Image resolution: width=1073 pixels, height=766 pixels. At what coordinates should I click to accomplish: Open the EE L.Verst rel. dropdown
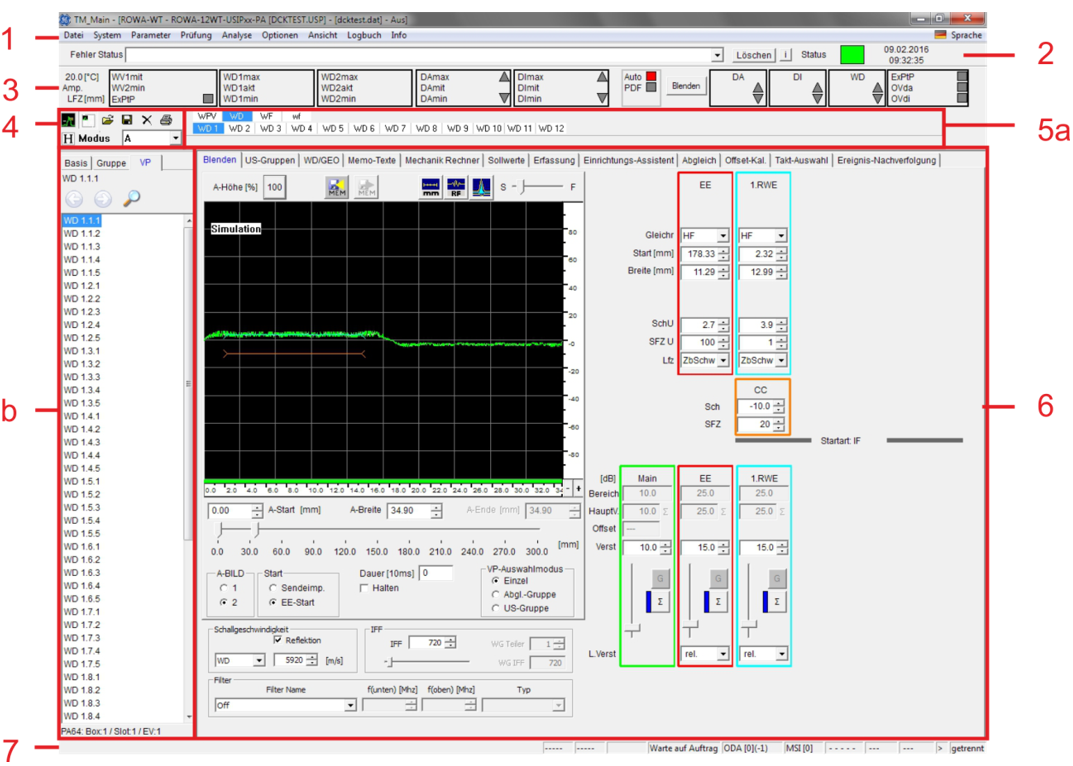[723, 654]
